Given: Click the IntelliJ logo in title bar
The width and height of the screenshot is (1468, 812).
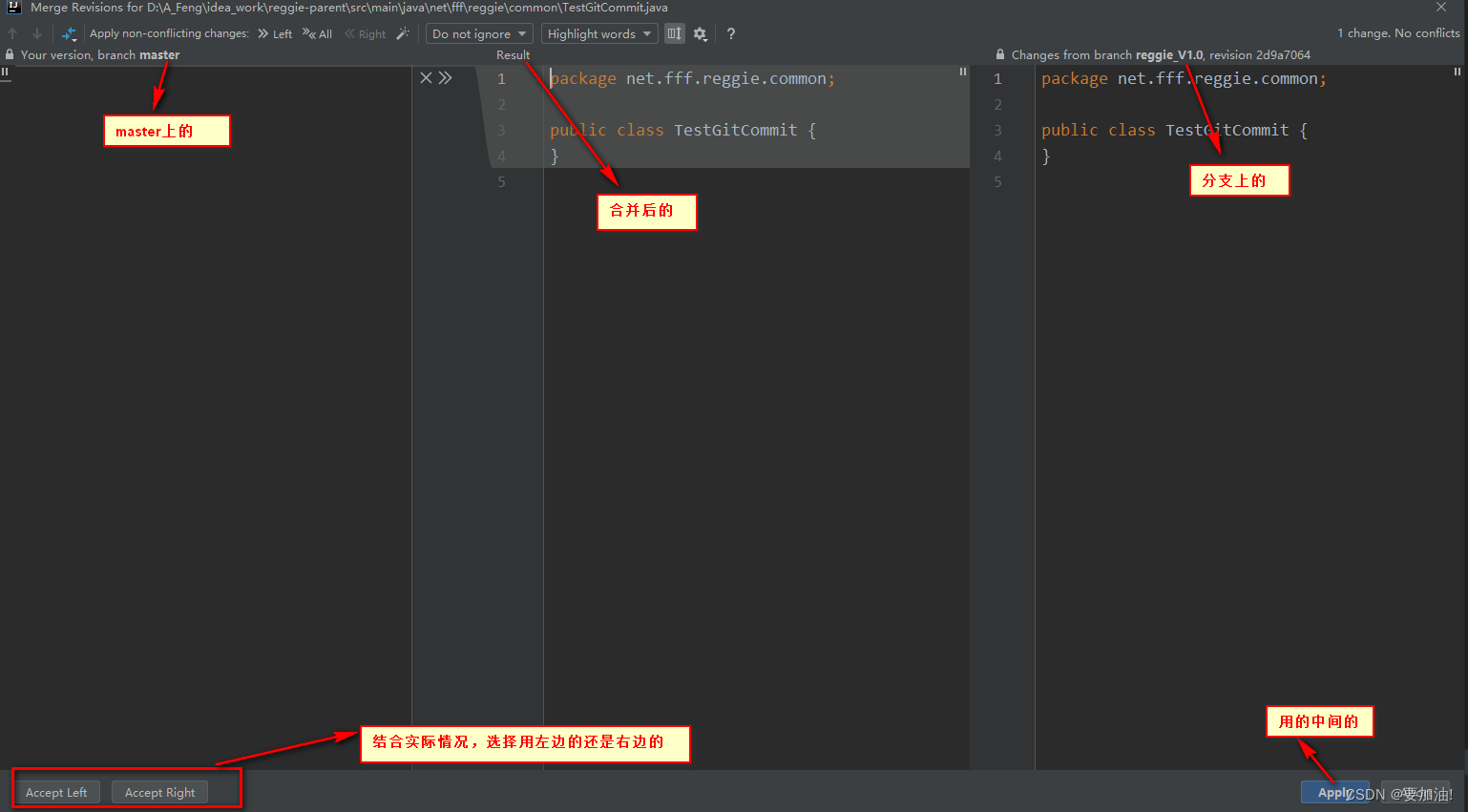Looking at the screenshot, I should pyautogui.click(x=14, y=8).
